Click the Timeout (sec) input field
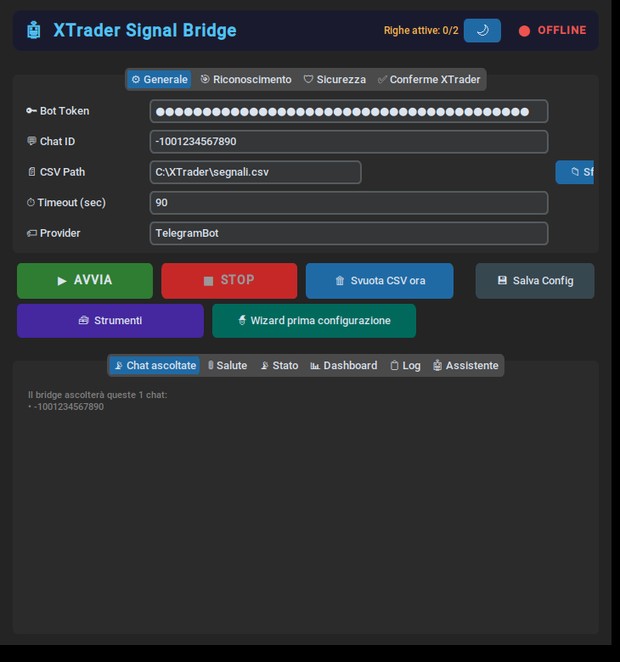620x662 pixels. tap(349, 203)
